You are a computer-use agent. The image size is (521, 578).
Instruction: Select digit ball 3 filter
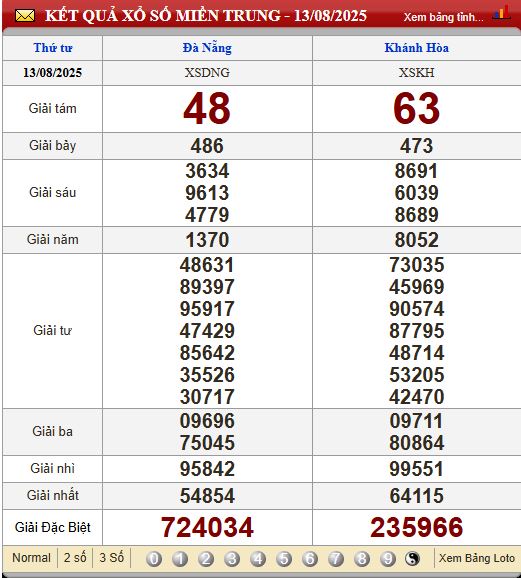click(232, 559)
